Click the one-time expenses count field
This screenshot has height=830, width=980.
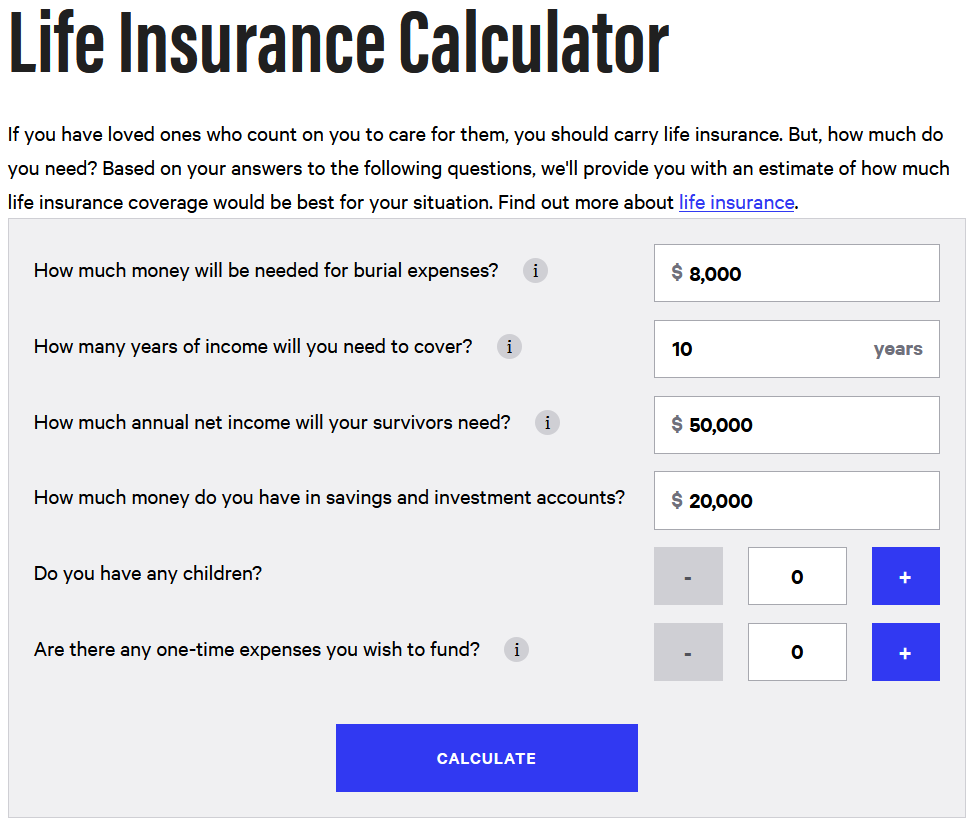[797, 651]
